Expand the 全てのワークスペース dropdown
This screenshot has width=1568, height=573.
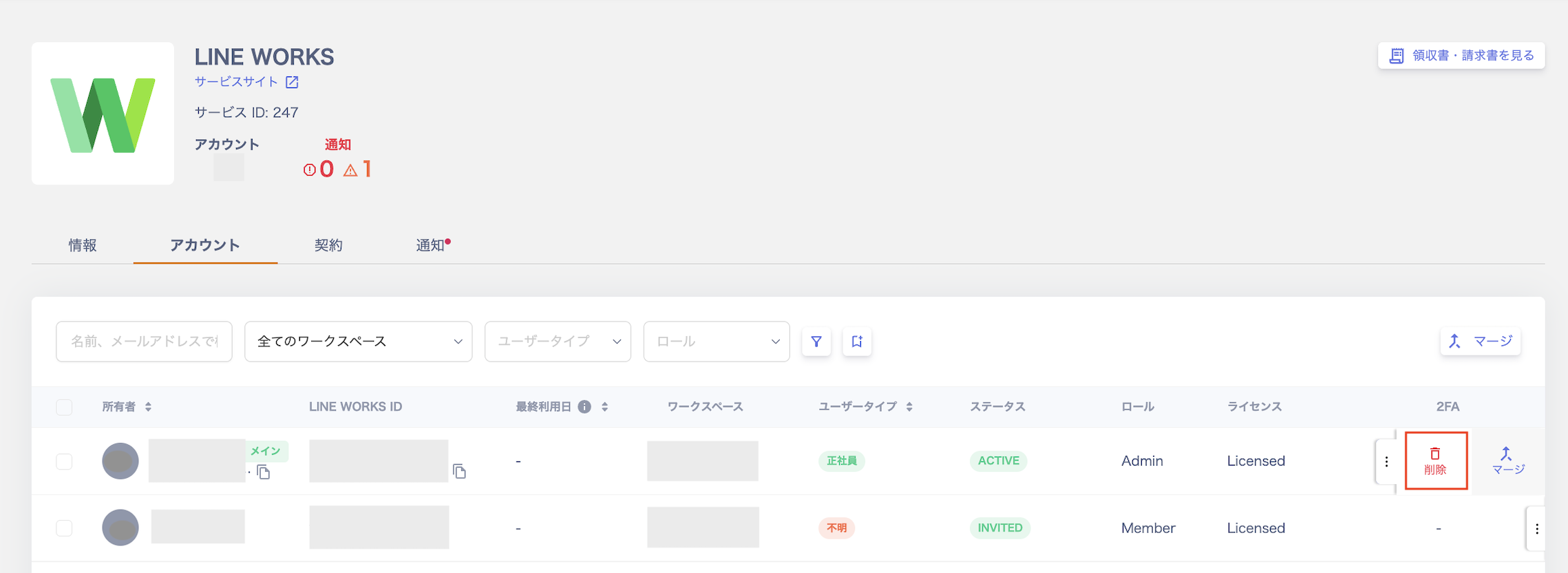(359, 342)
